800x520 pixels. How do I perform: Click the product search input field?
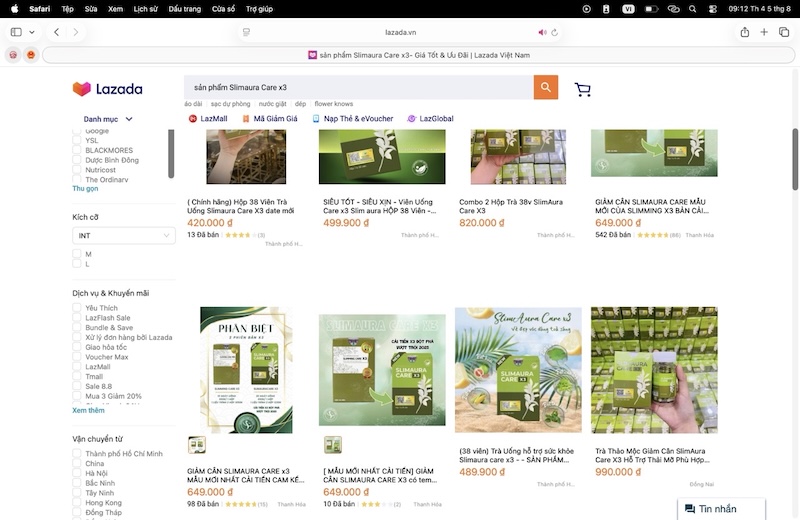[x=359, y=87]
